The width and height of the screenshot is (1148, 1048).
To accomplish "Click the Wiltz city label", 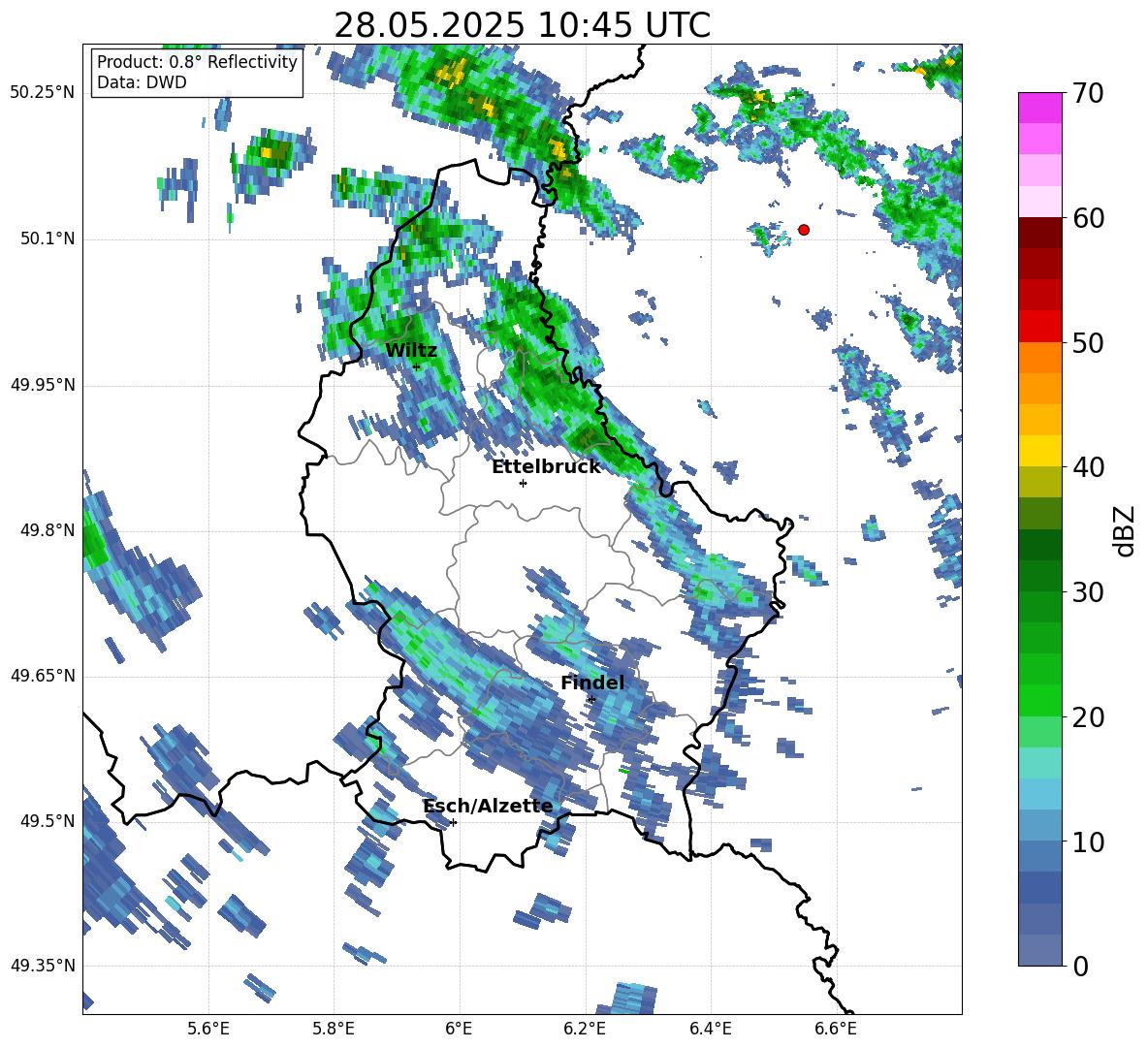I will click(x=411, y=351).
